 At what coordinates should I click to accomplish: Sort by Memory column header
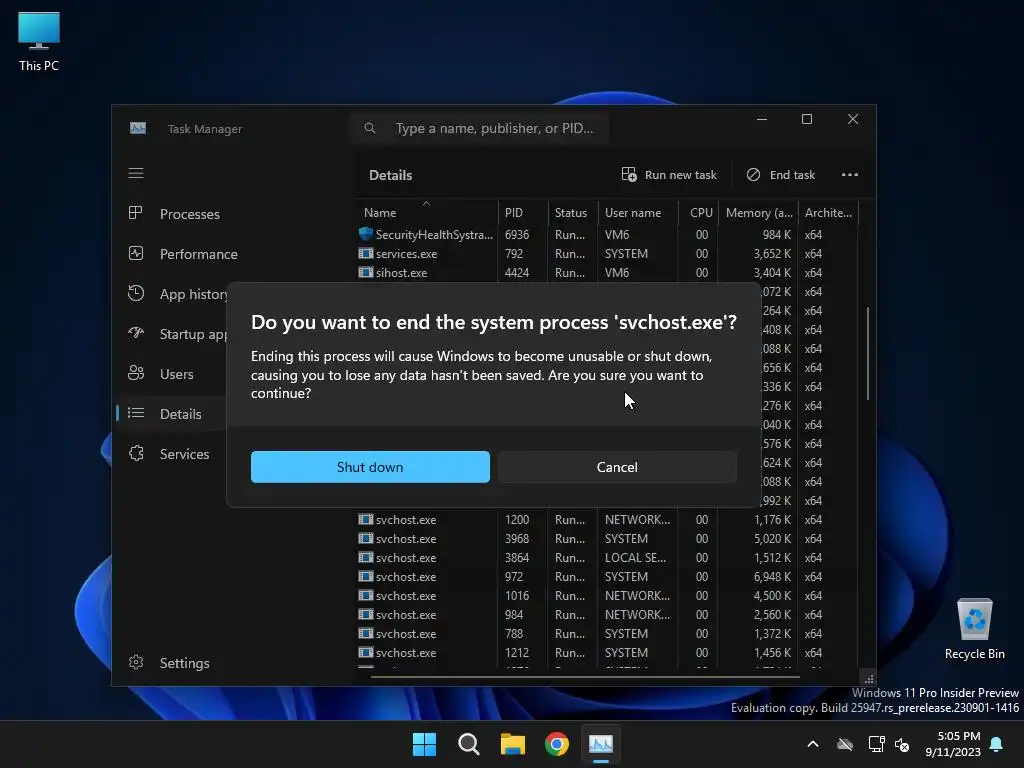tap(759, 213)
